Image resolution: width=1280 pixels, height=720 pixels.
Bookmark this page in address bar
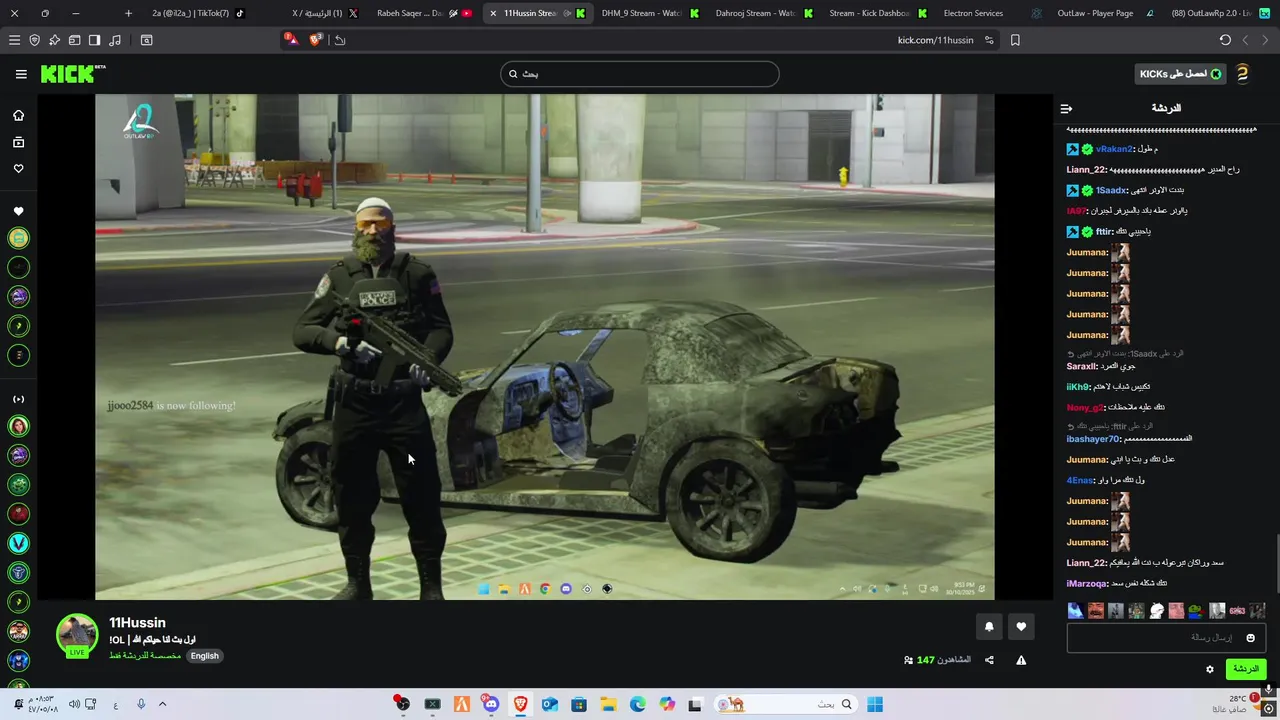click(x=1015, y=40)
